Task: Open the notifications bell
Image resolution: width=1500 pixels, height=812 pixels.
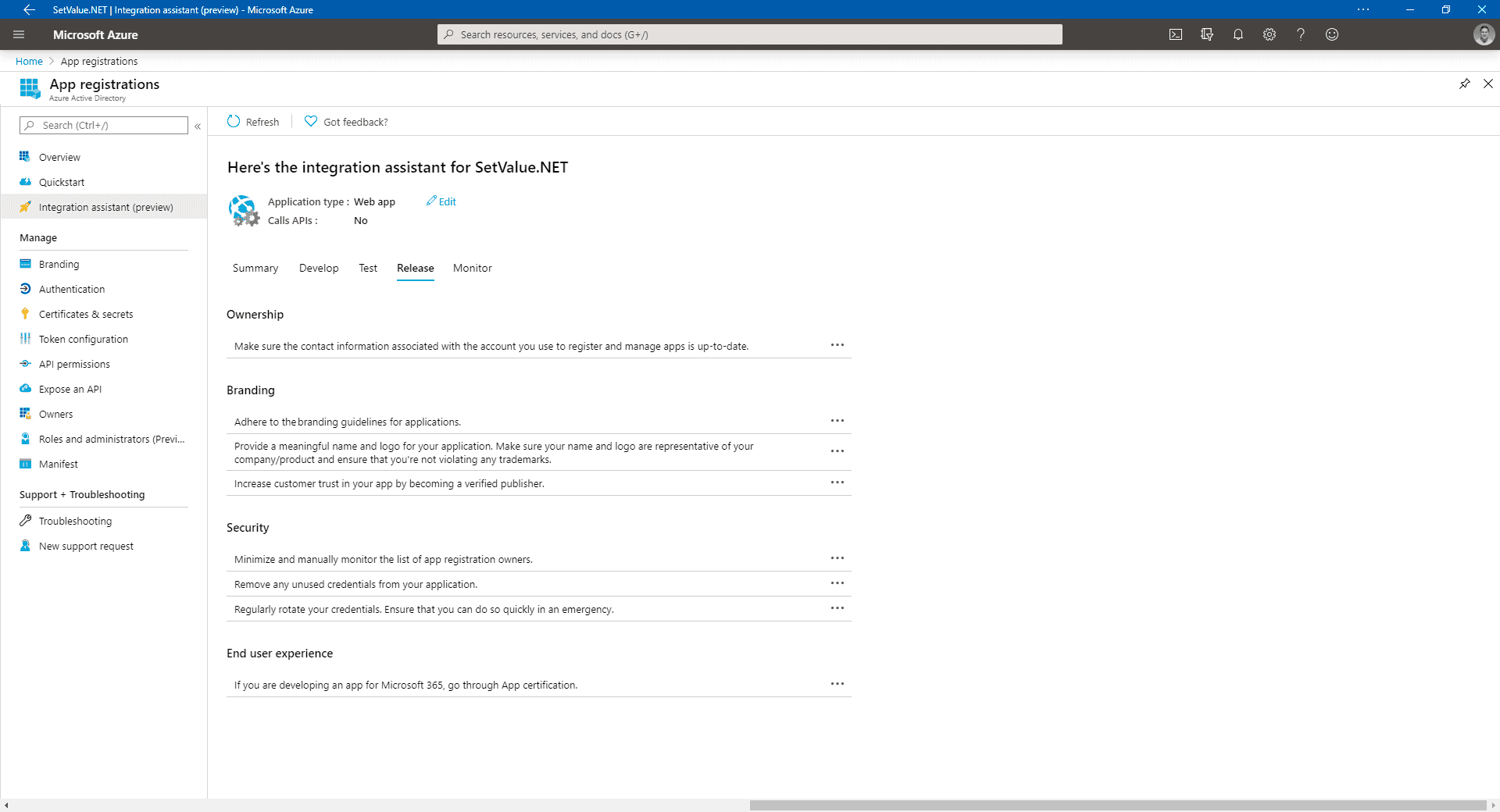Action: (x=1238, y=34)
